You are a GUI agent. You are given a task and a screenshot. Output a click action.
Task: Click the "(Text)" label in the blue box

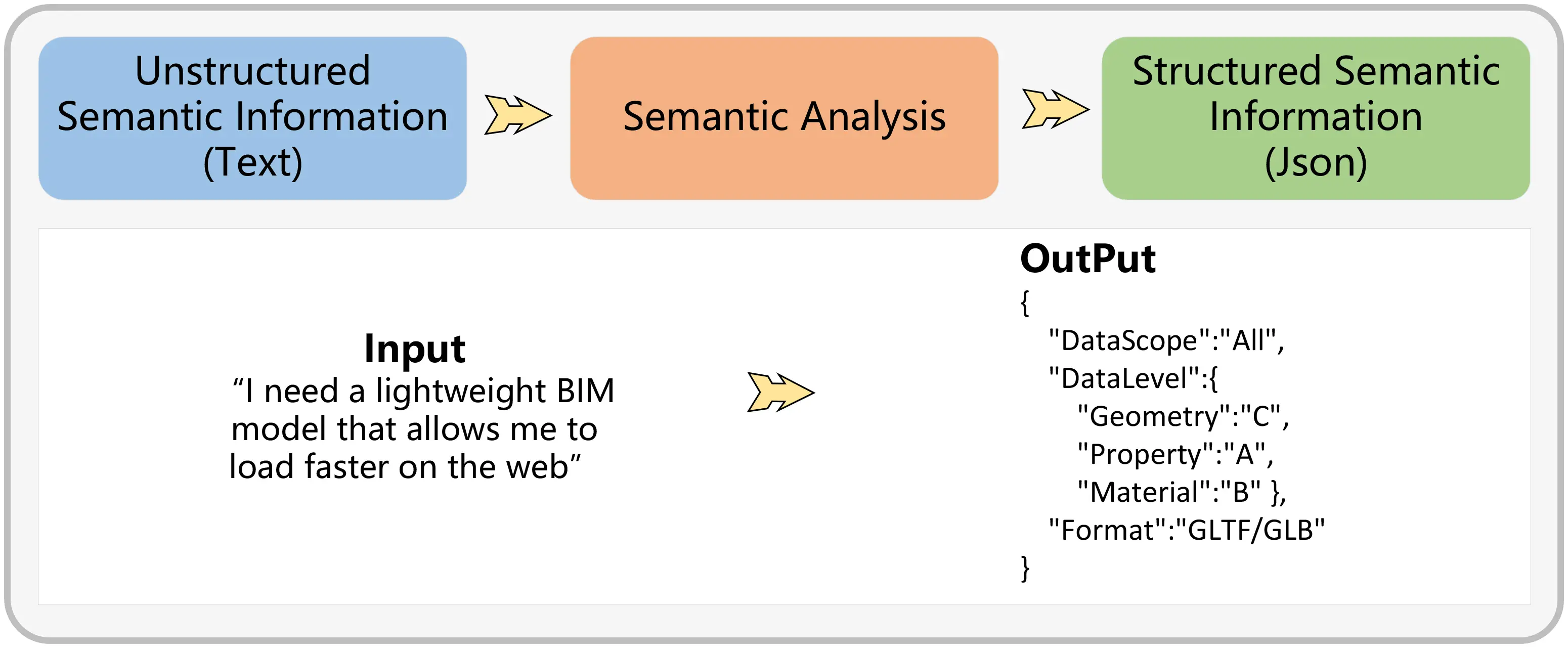pyautogui.click(x=252, y=162)
